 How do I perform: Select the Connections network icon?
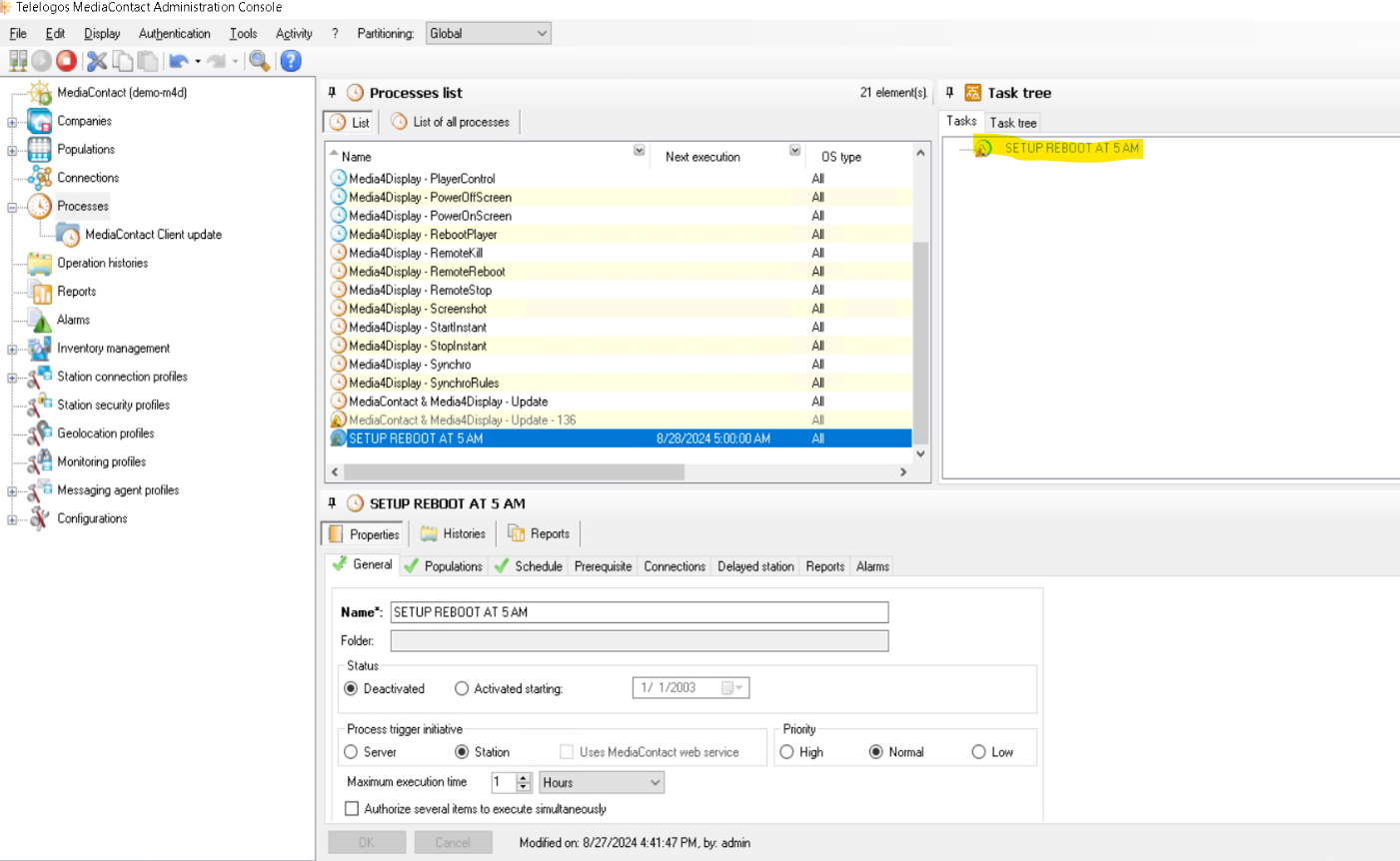click(39, 178)
